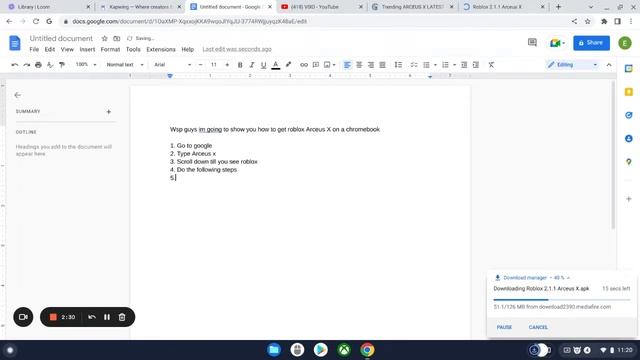
Task: Open the Edit menu
Action: pos(50,49)
